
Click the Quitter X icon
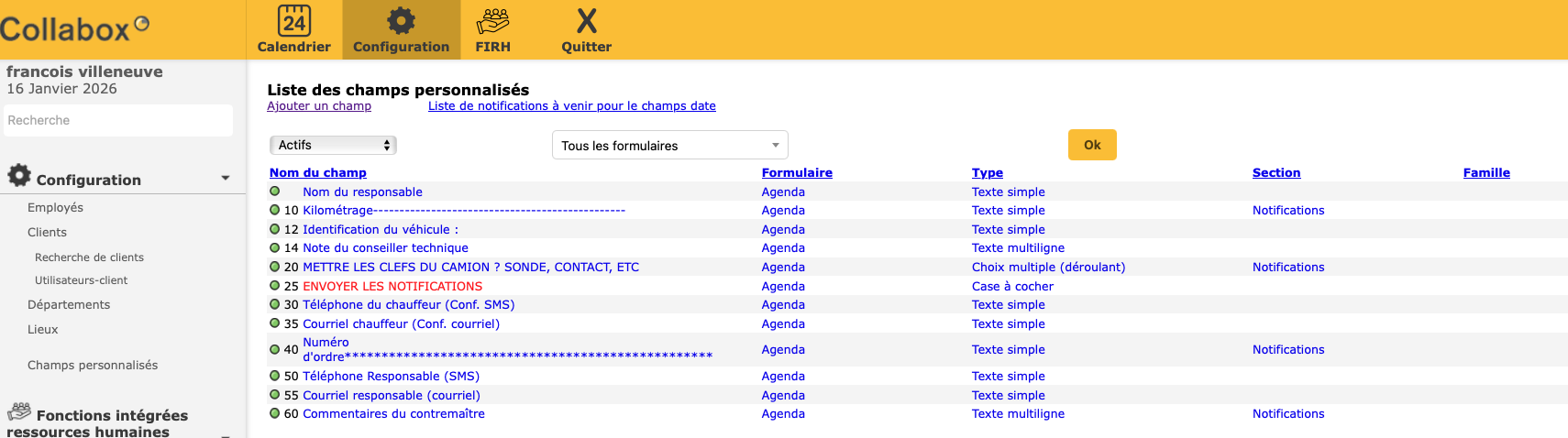pos(586,21)
